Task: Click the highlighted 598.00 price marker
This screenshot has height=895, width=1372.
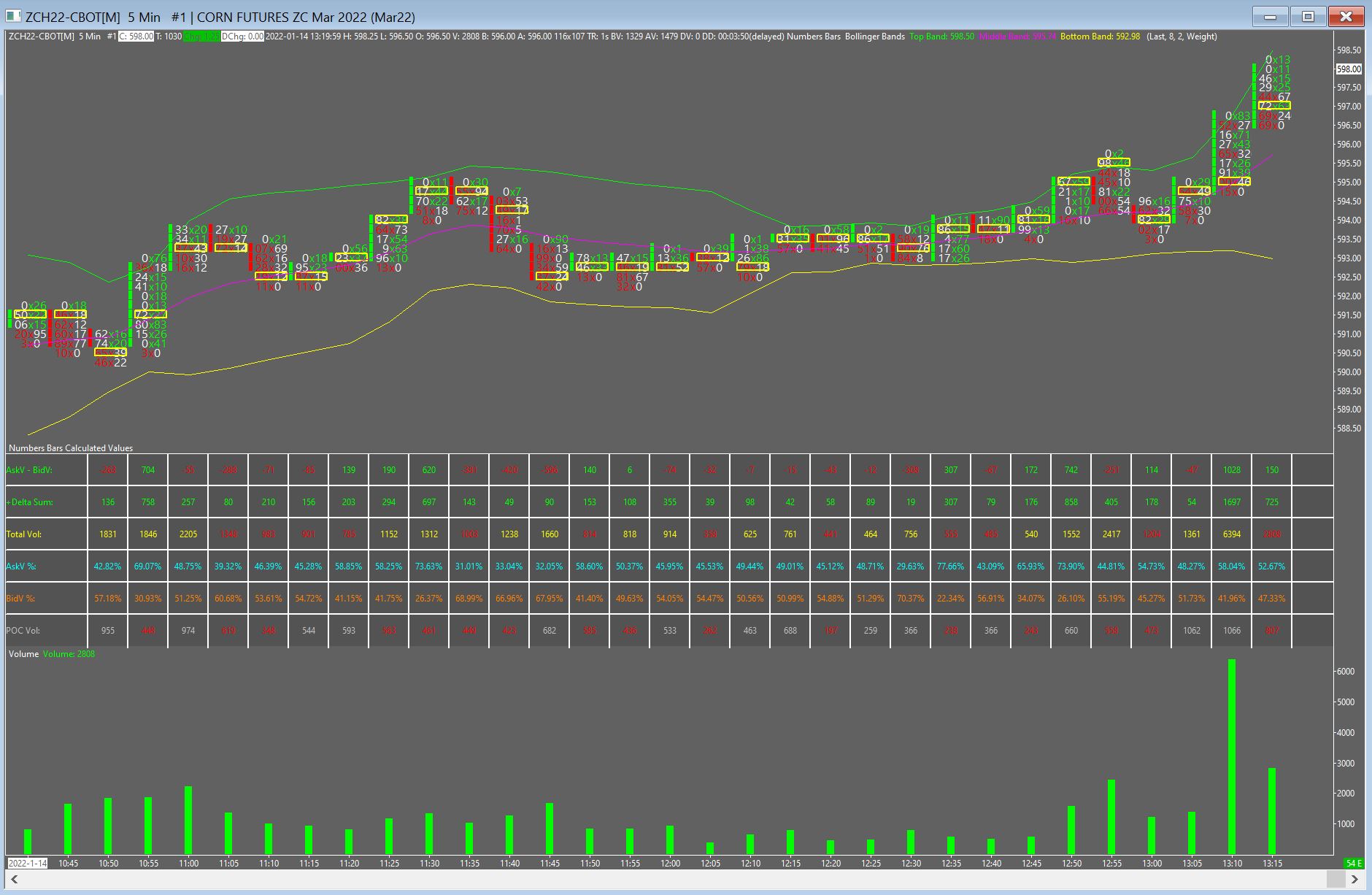Action: tap(1349, 69)
